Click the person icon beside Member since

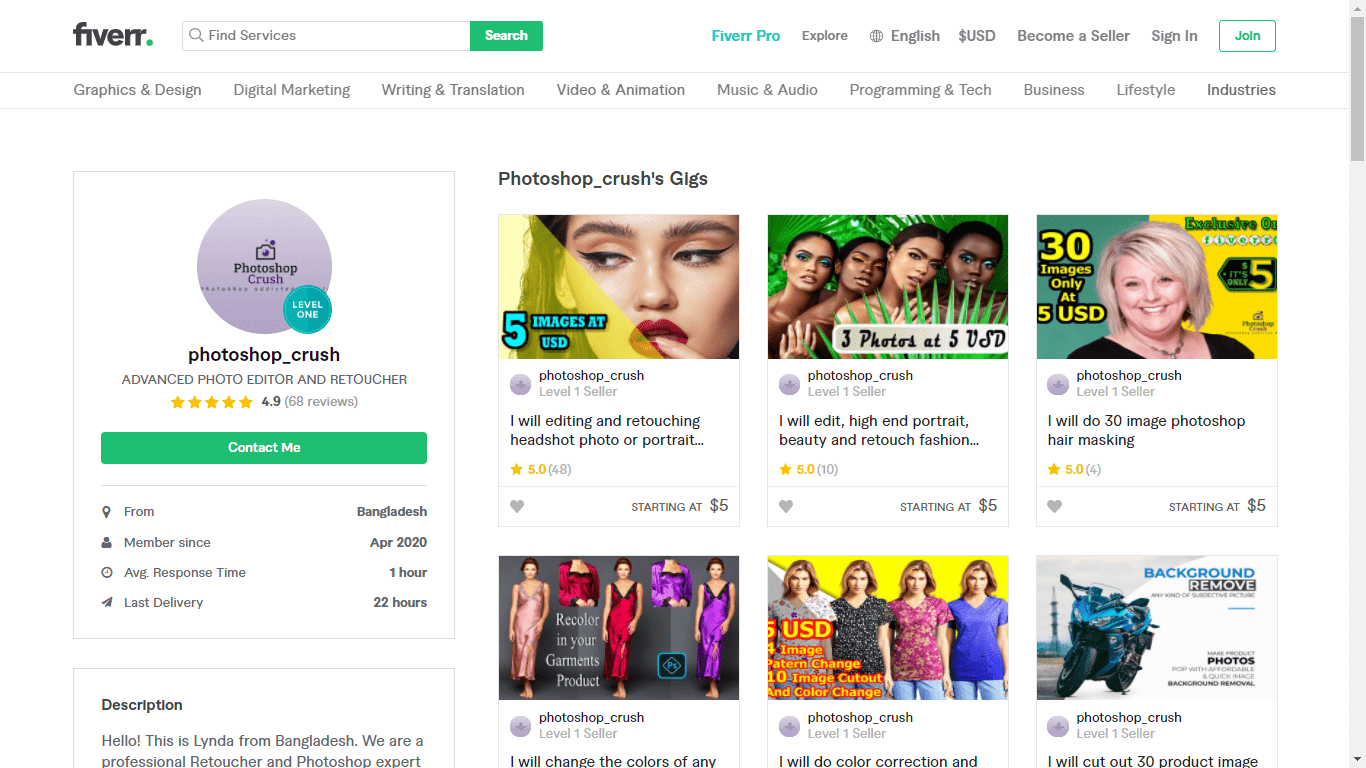(x=107, y=543)
